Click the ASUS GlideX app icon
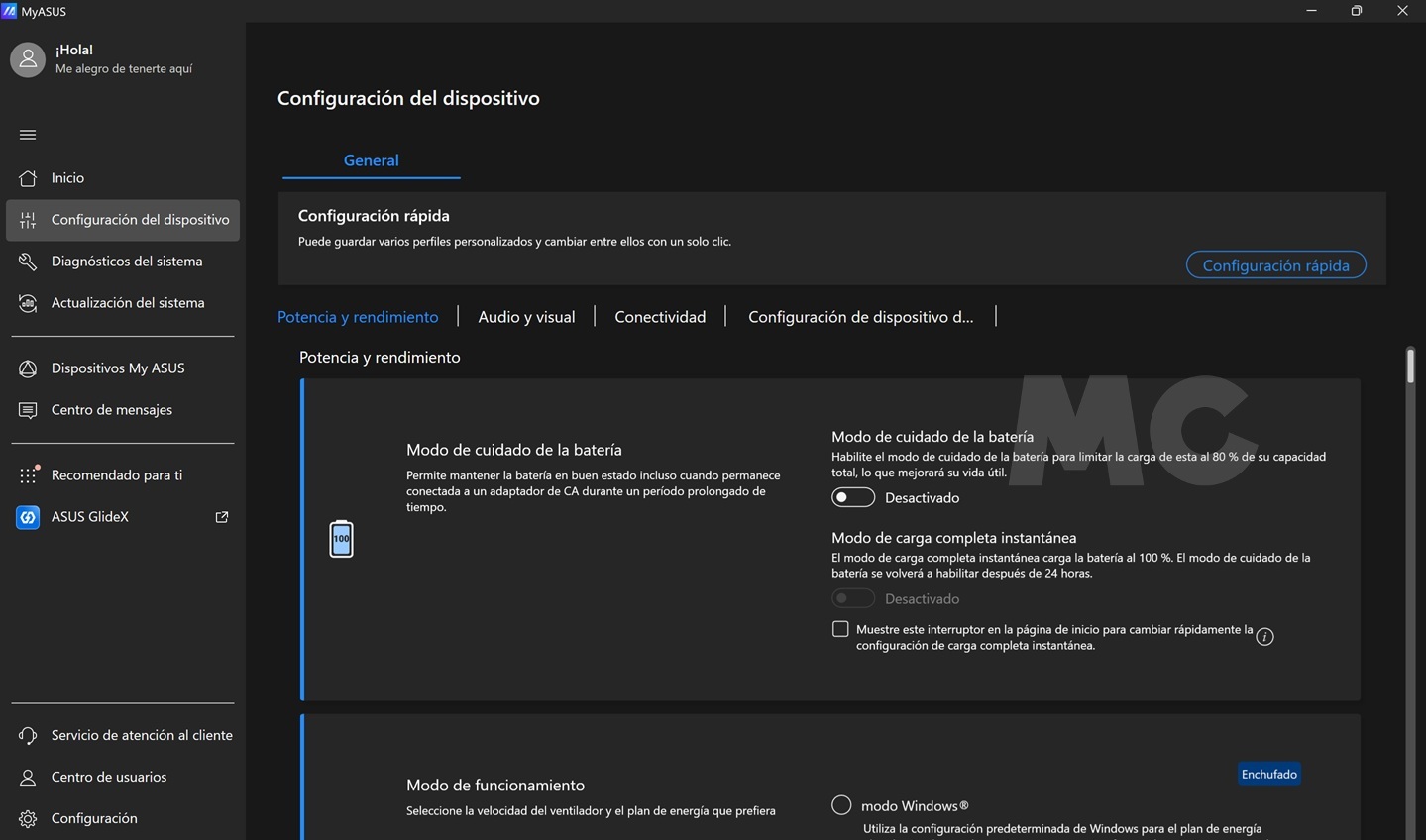This screenshot has width=1426, height=840. pos(28,517)
